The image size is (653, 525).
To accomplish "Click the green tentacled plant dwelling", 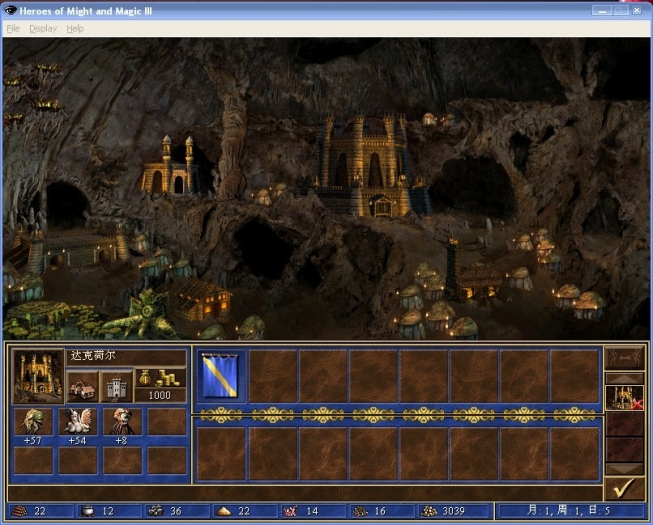I will [x=144, y=316].
